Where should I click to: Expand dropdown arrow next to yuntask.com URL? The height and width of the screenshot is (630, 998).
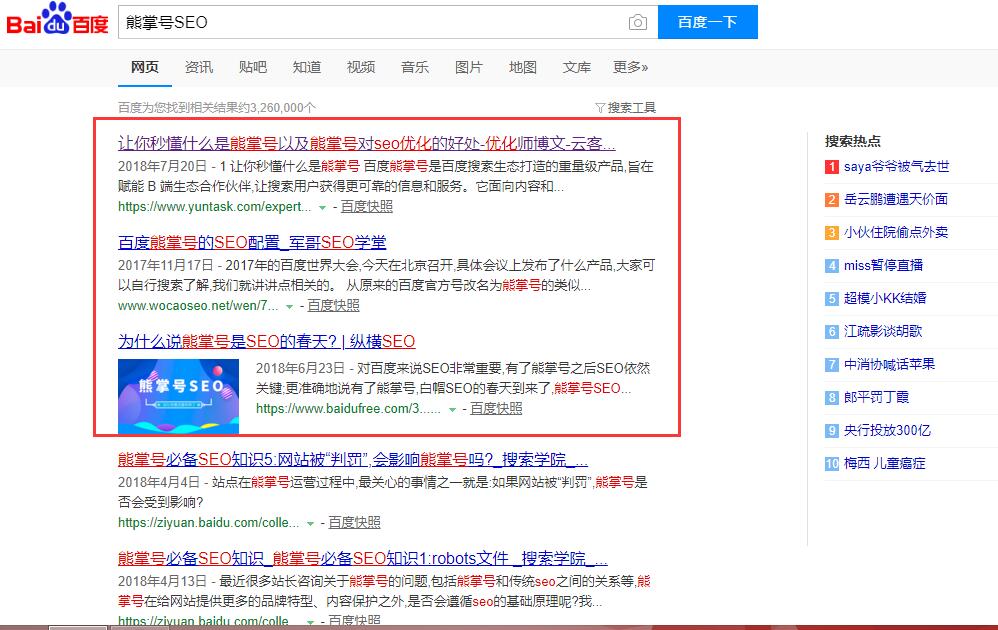pyautogui.click(x=322, y=208)
